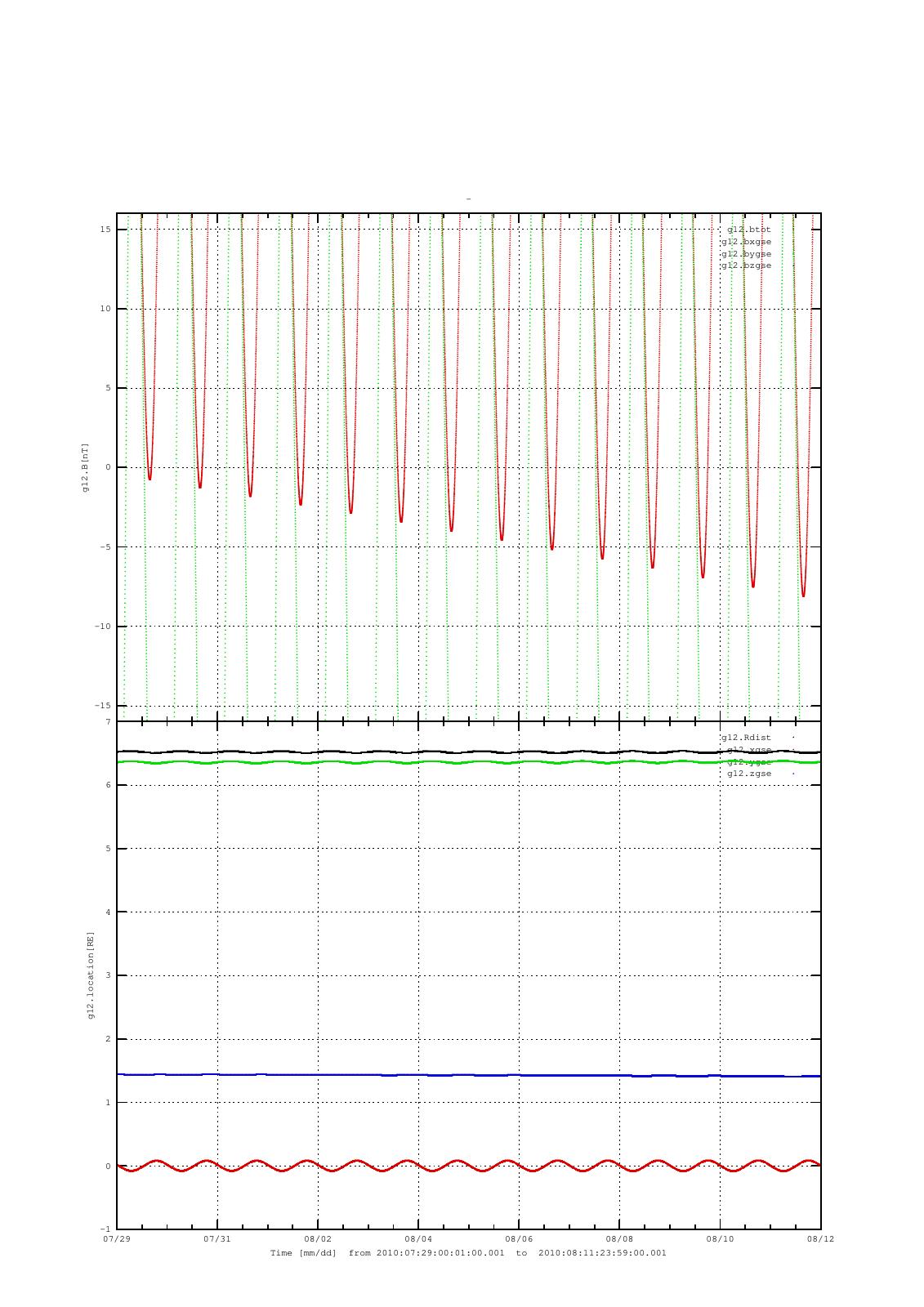The image size is (924, 1307).
Task: Click the g12.location[RE] axis title
Action: [x=91, y=975]
